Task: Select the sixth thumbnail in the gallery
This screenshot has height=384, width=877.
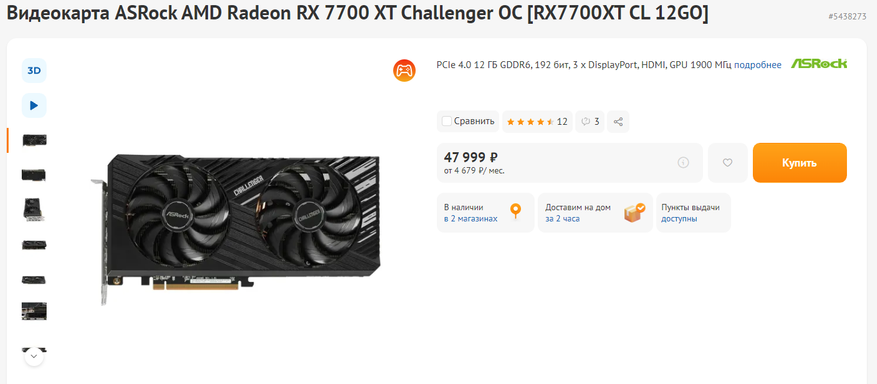Action: (x=34, y=311)
